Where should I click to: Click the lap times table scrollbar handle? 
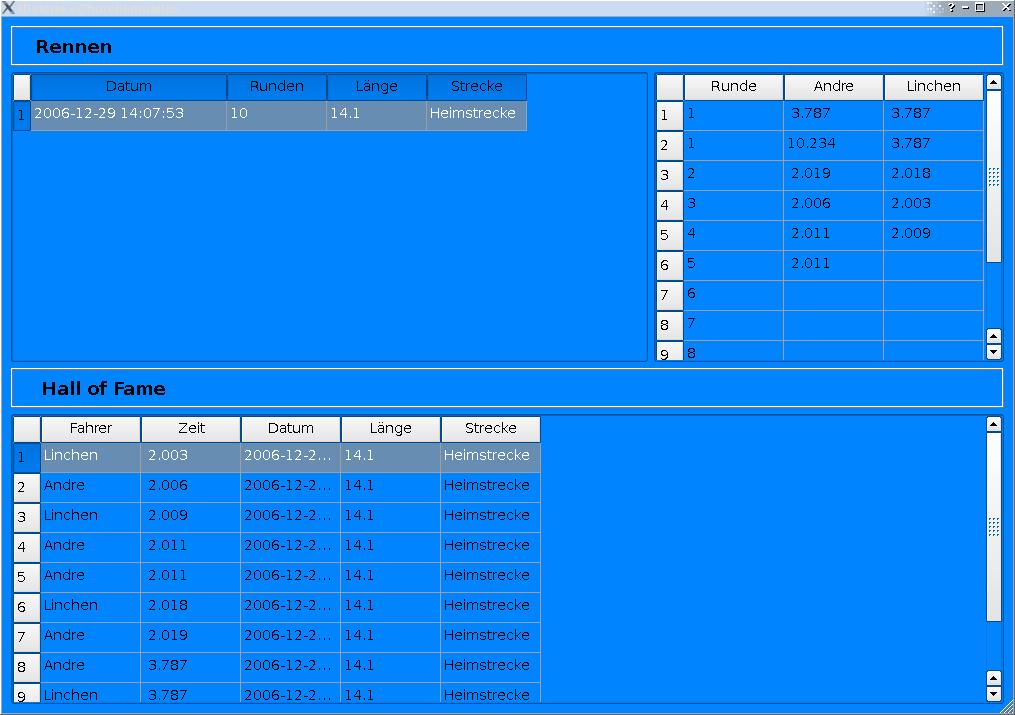point(993,177)
